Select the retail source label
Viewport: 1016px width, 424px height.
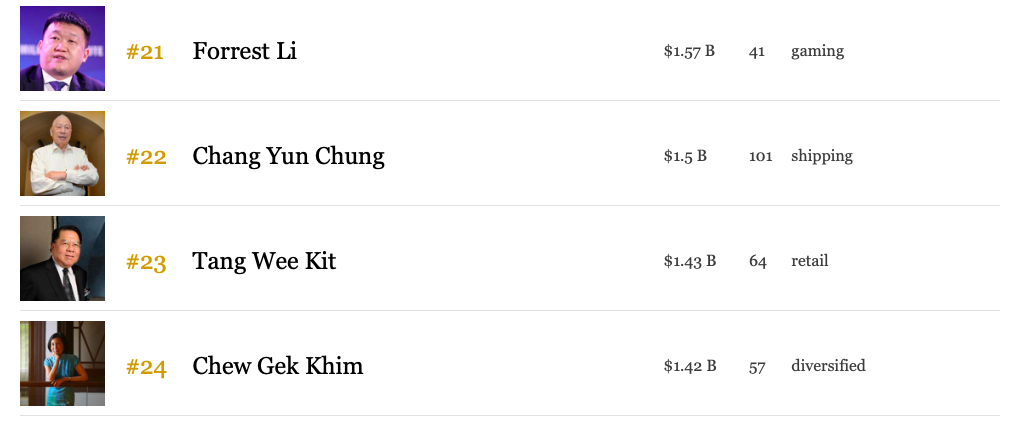(x=809, y=261)
